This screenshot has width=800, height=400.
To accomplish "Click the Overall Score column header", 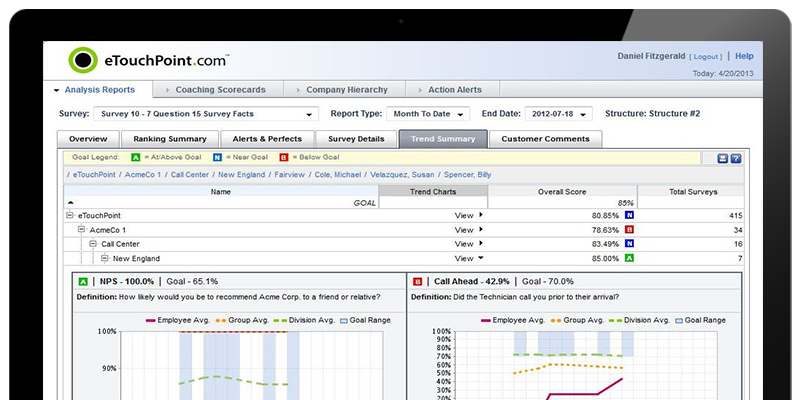I will [562, 192].
